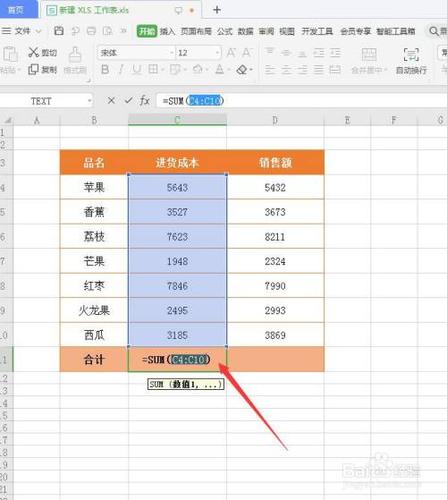The height and width of the screenshot is (500, 447).
Task: Toggle underline formatting
Action: [136, 70]
